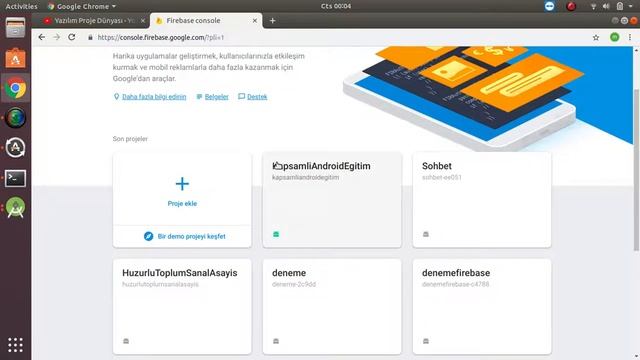
Task: Click the padlock site security icon
Action: tap(90, 37)
